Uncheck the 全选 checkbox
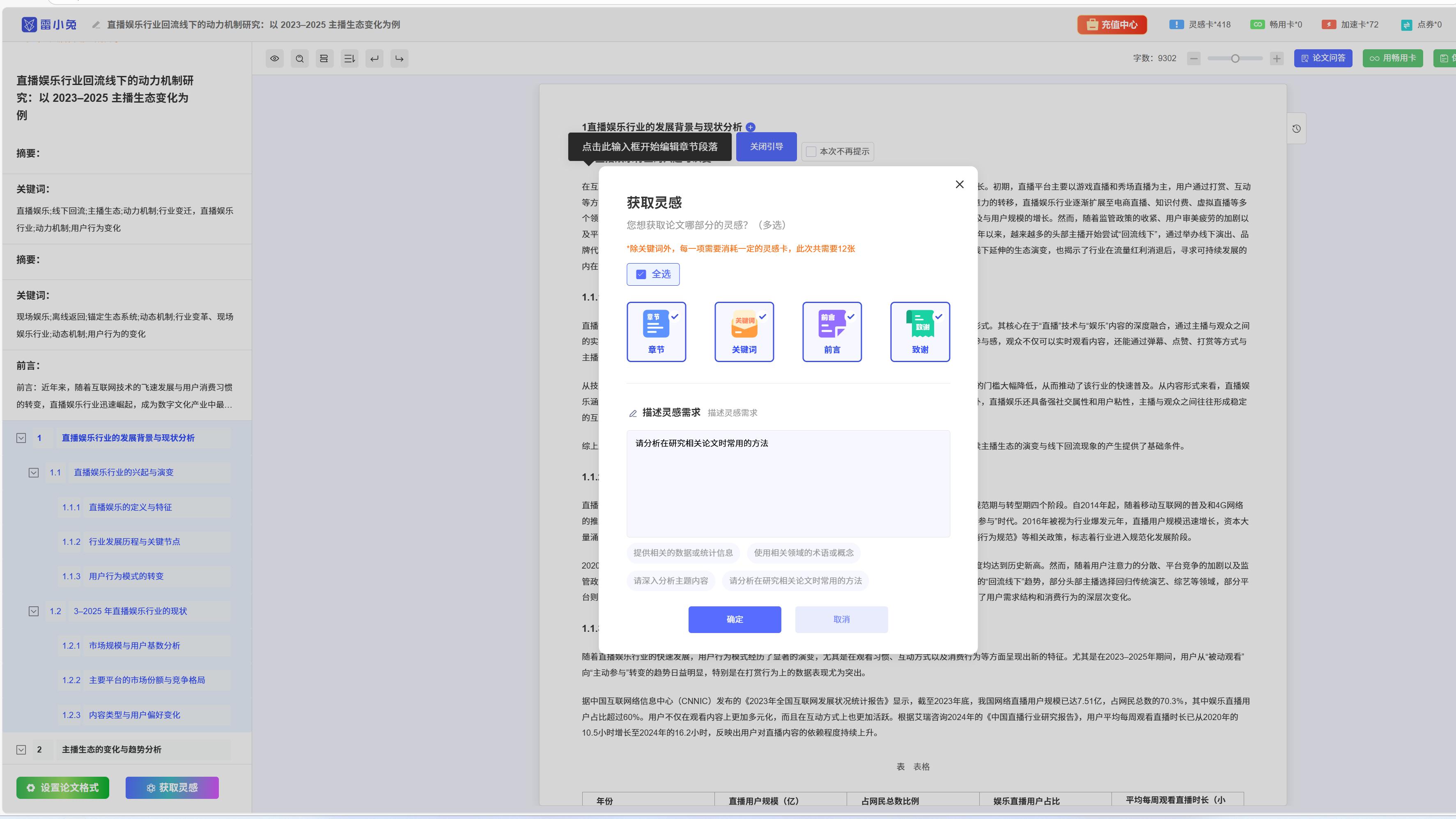This screenshot has width=1456, height=819. [x=641, y=274]
